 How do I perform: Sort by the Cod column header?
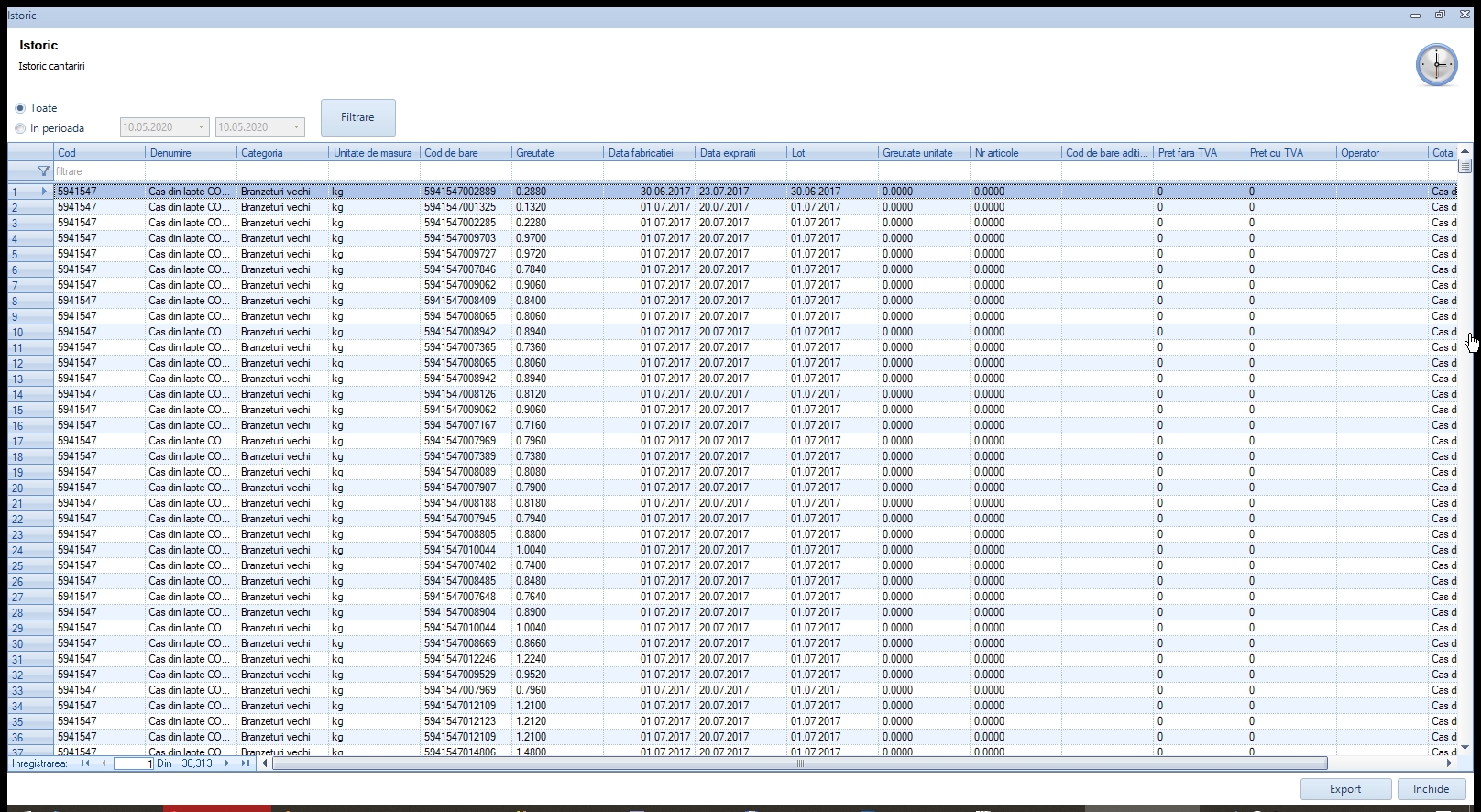99,153
